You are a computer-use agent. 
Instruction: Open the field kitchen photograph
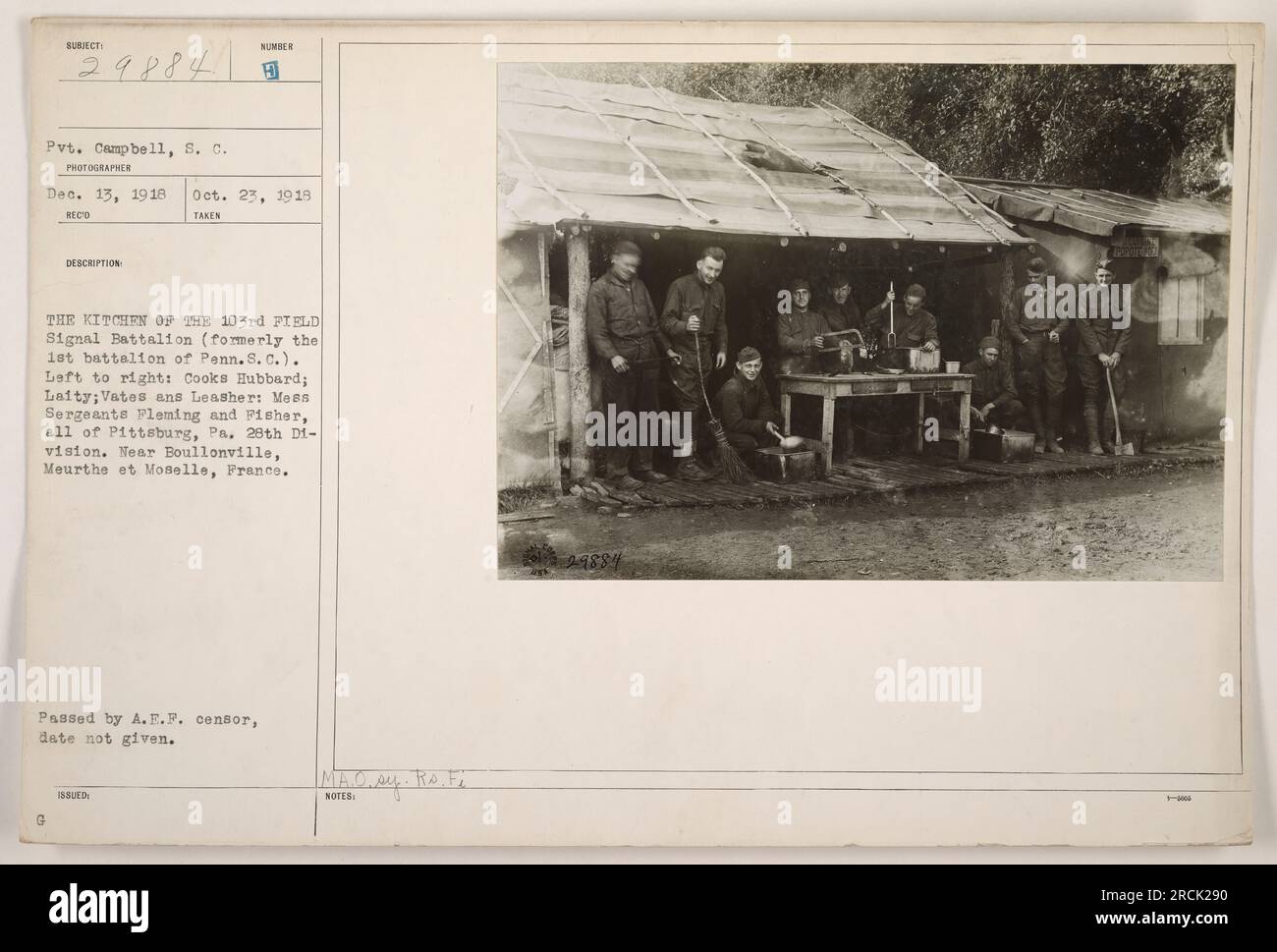[x=865, y=321]
